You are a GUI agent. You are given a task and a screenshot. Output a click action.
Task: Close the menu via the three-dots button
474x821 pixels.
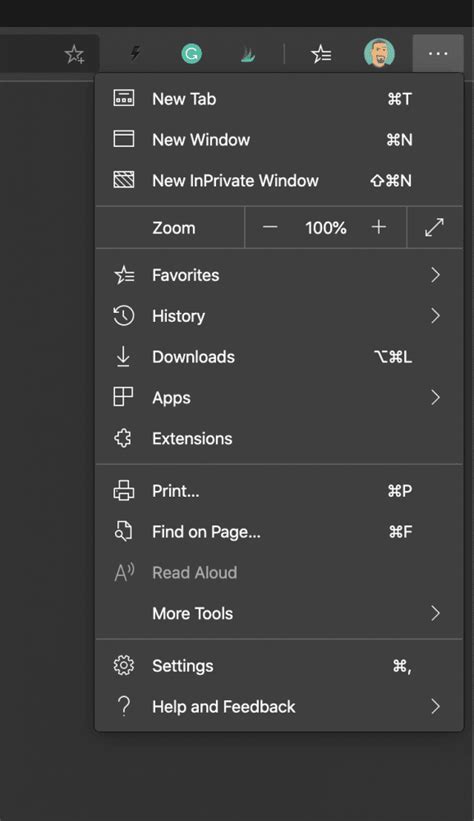438,53
